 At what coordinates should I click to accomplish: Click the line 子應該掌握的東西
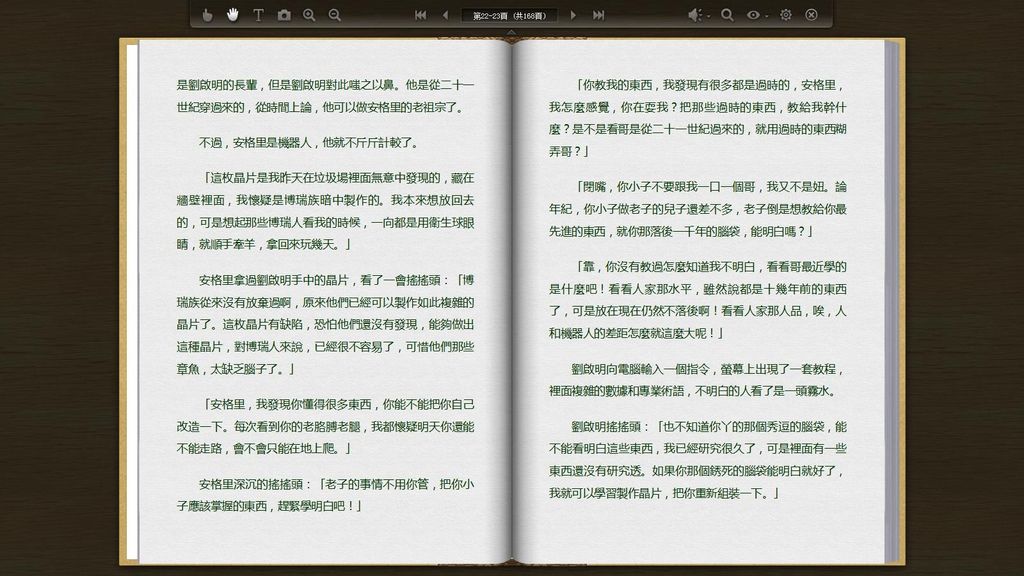[269, 506]
